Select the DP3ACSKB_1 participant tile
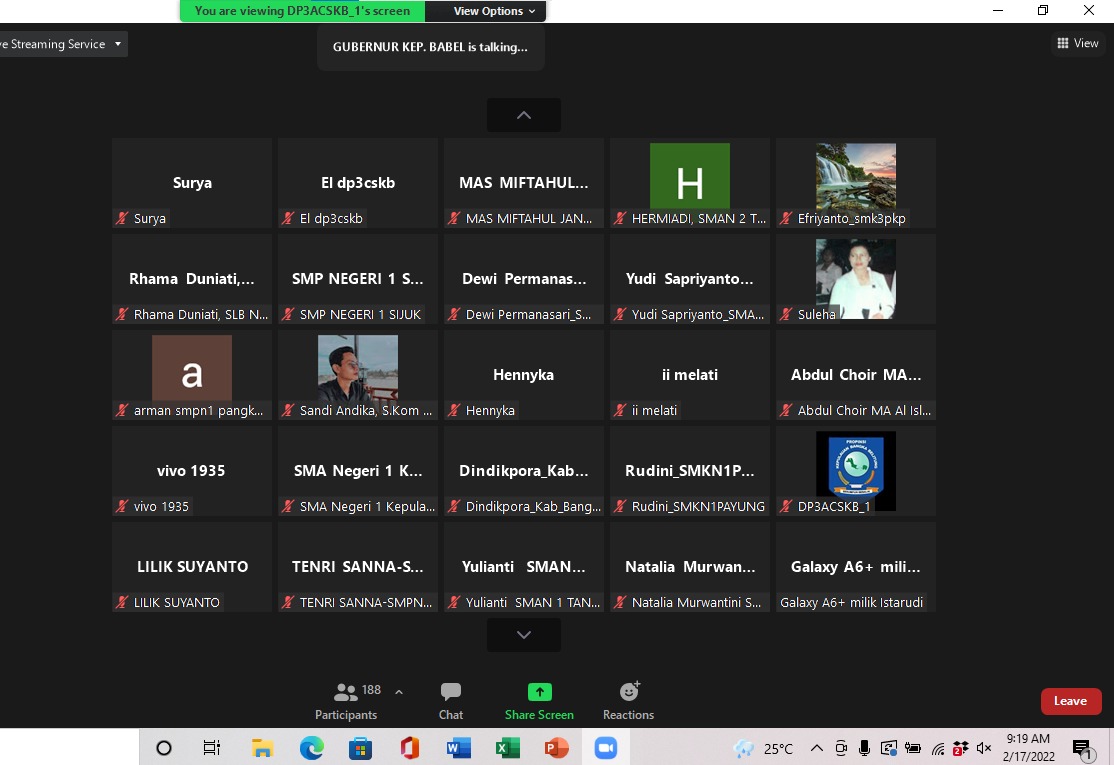This screenshot has width=1114, height=765. [x=855, y=471]
